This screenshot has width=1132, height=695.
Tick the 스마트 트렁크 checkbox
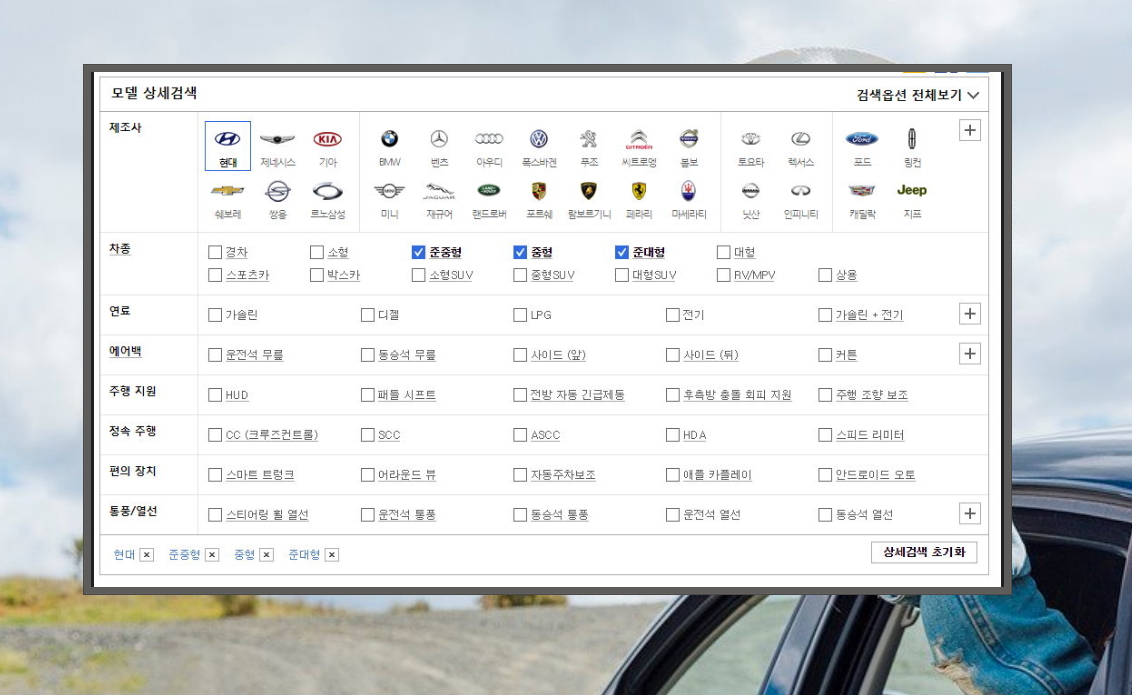(214, 475)
